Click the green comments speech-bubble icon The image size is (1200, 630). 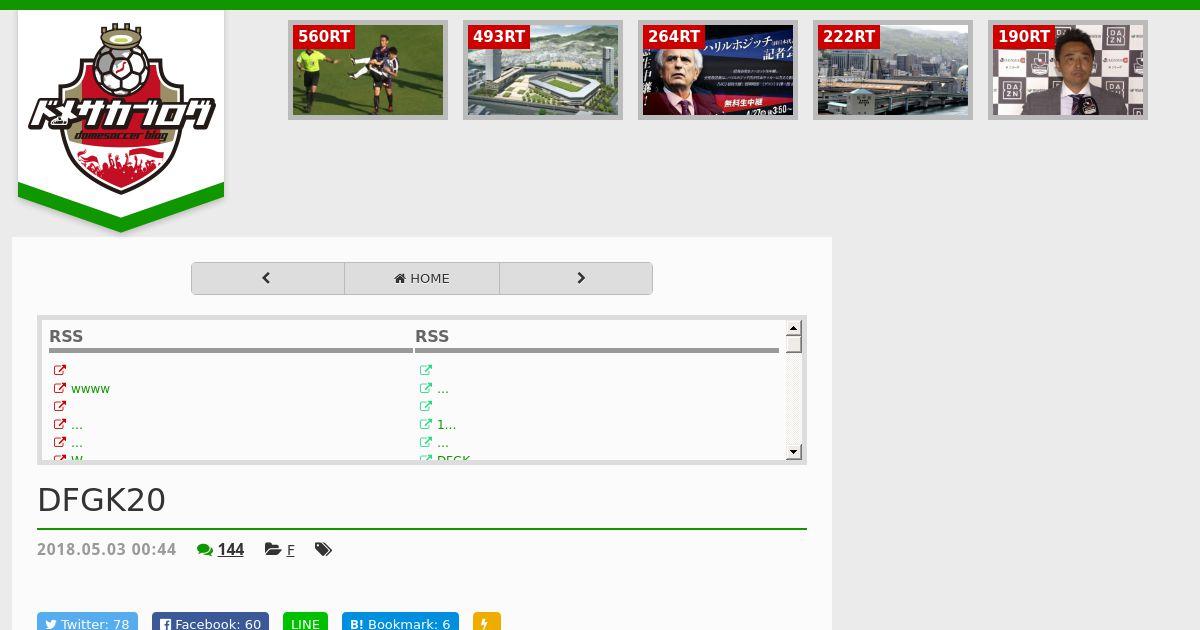point(205,550)
